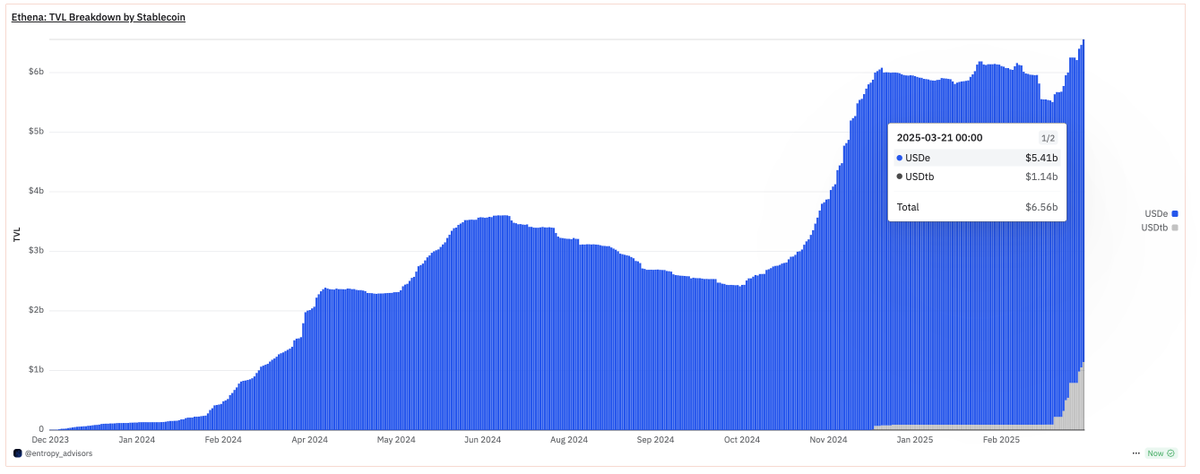Click the tallest blue bar at chart's right edge

pyautogui.click(x=1083, y=200)
